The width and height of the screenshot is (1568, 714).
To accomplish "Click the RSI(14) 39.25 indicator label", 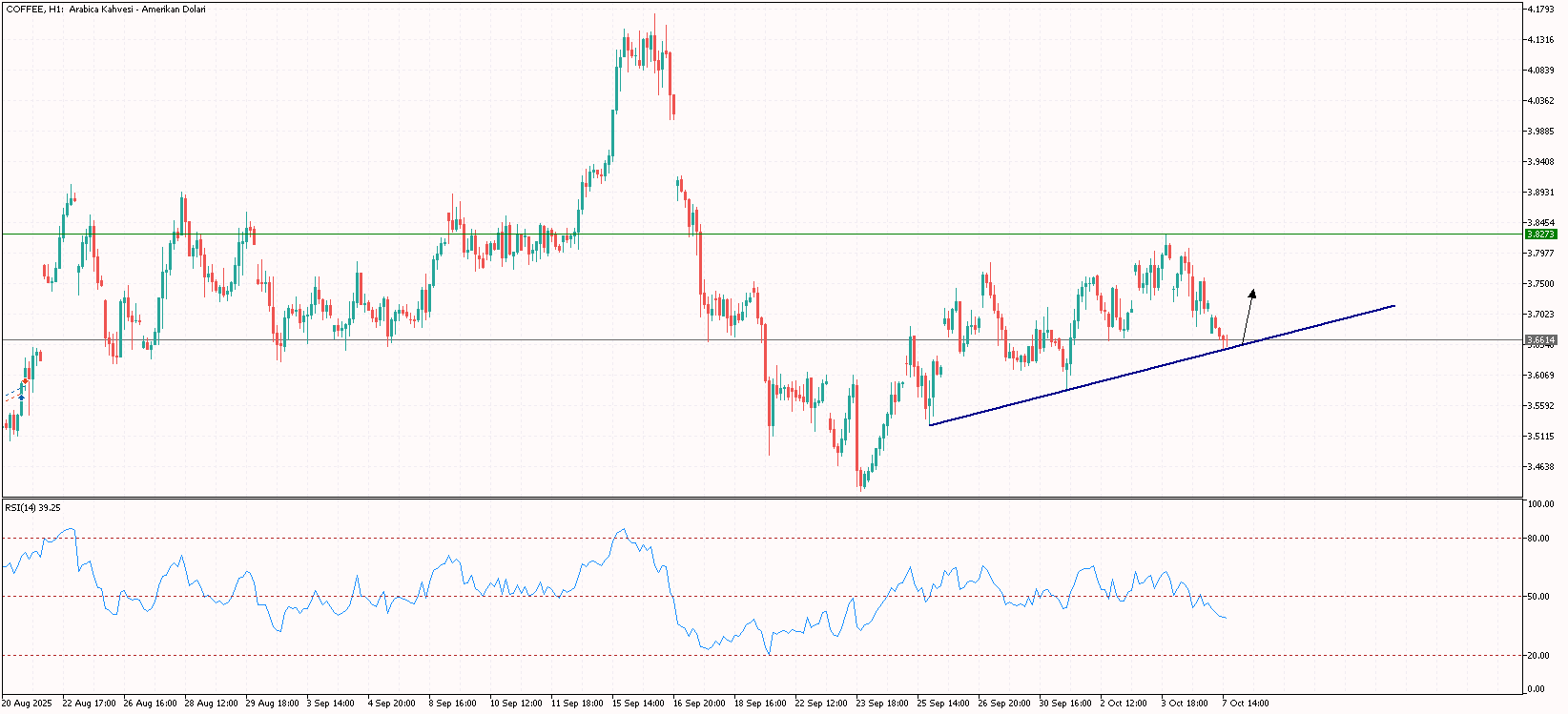I will (x=32, y=507).
